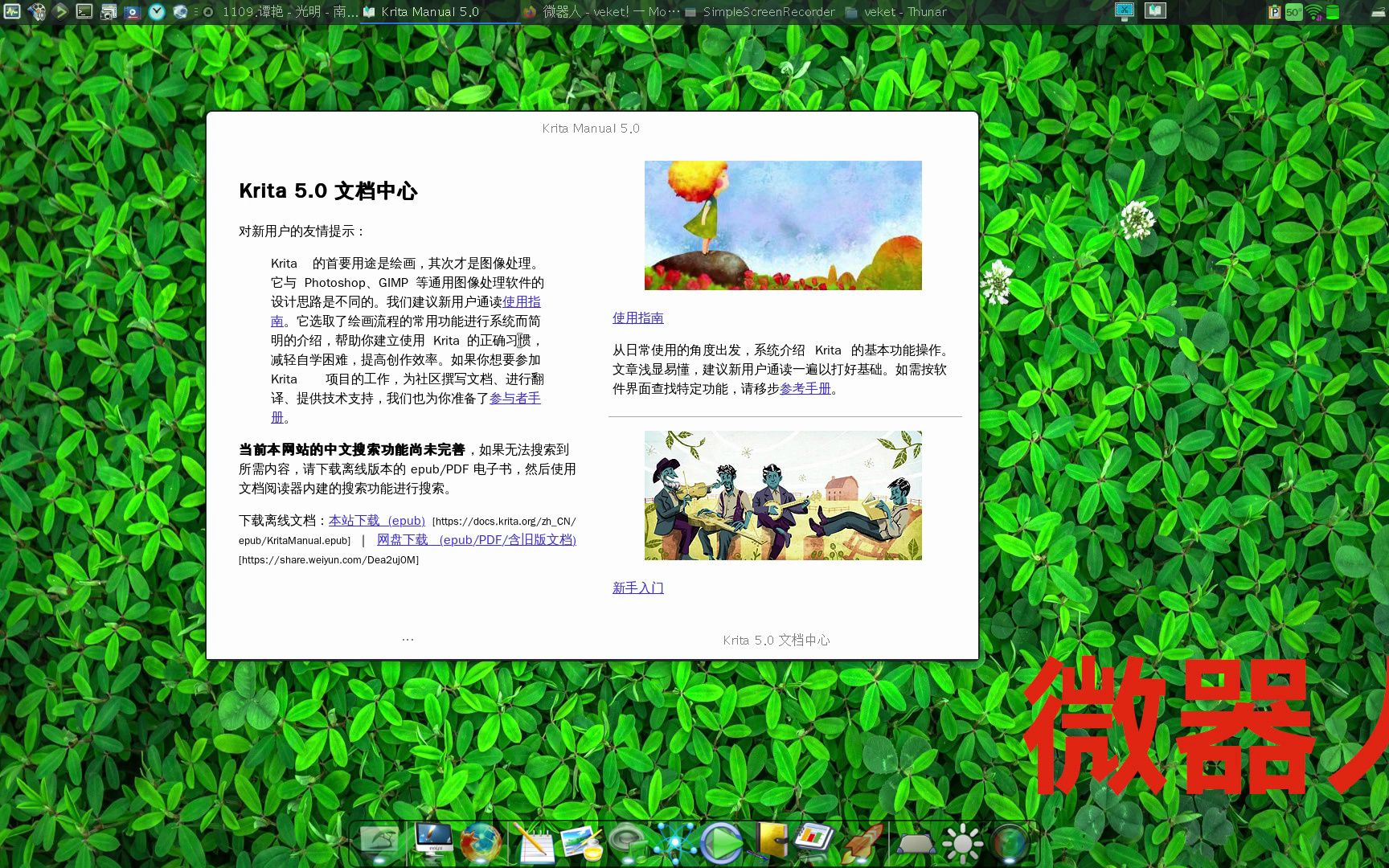The width and height of the screenshot is (1389, 868).
Task: Open the chart presentation notepad icon in the dock
Action: click(x=814, y=839)
